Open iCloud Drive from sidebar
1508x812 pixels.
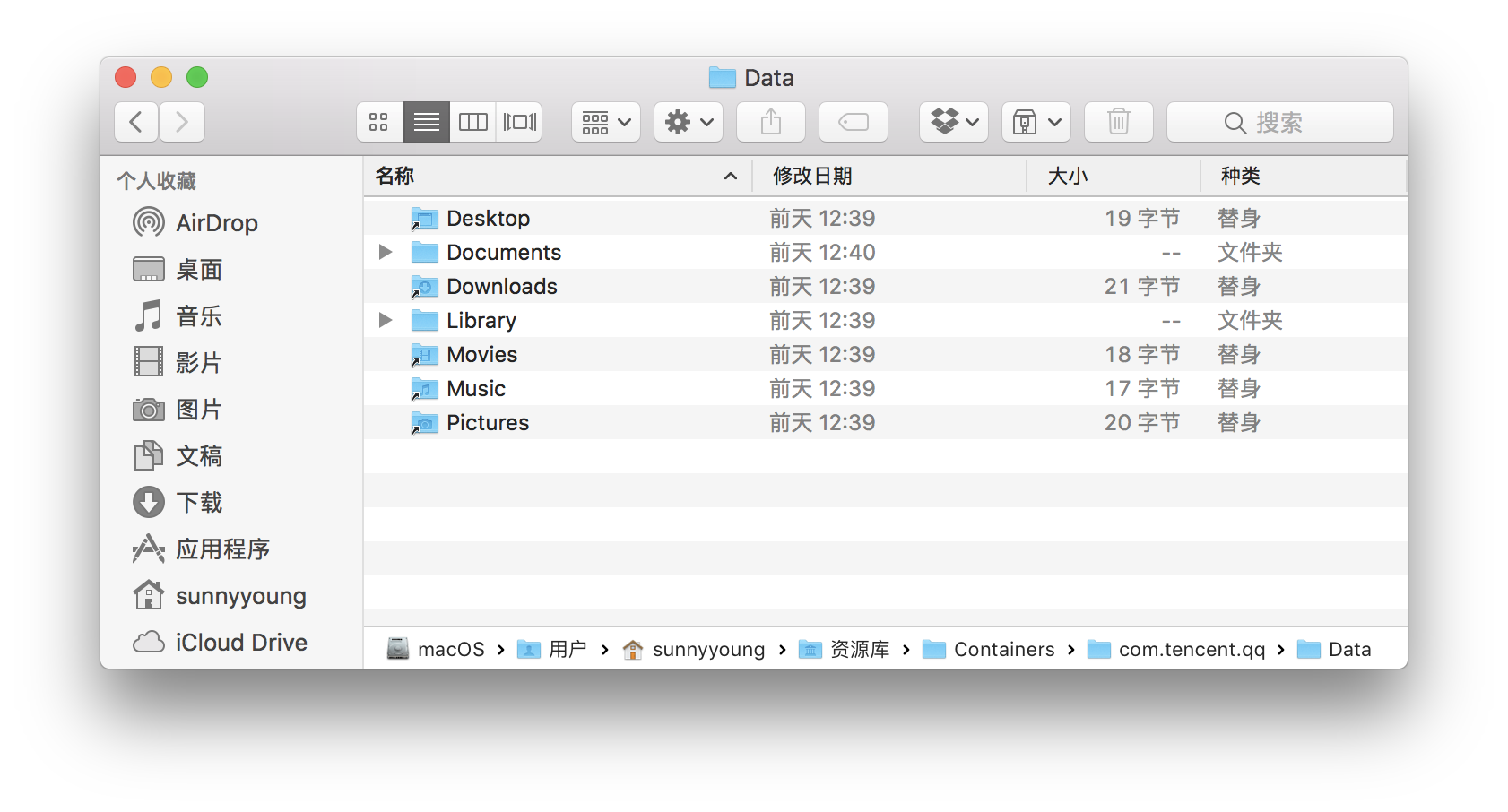240,643
